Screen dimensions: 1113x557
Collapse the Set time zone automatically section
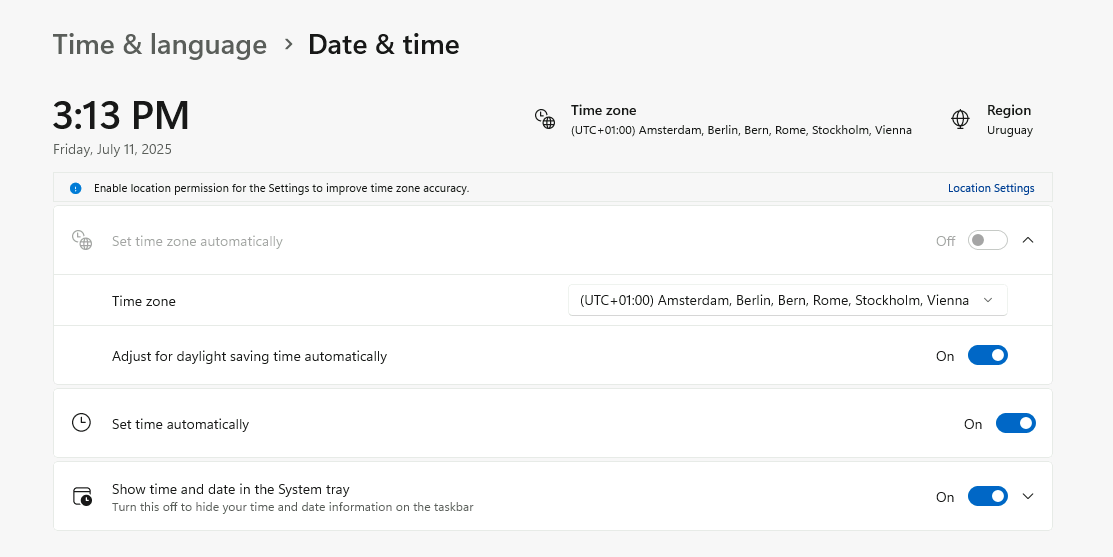pyautogui.click(x=1028, y=241)
